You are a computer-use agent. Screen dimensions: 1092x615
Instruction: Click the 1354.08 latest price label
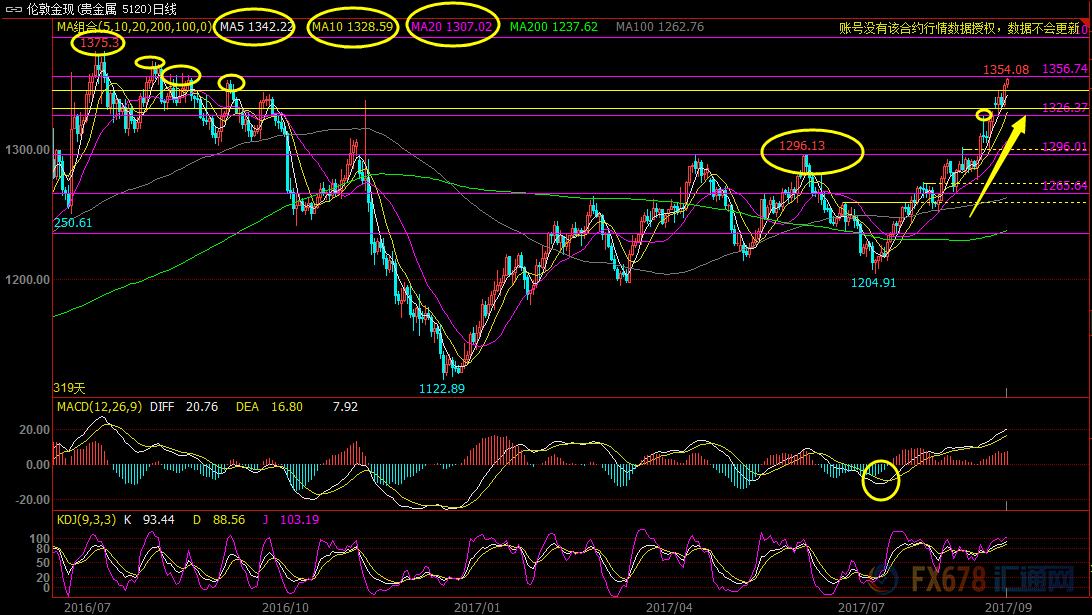click(1005, 70)
